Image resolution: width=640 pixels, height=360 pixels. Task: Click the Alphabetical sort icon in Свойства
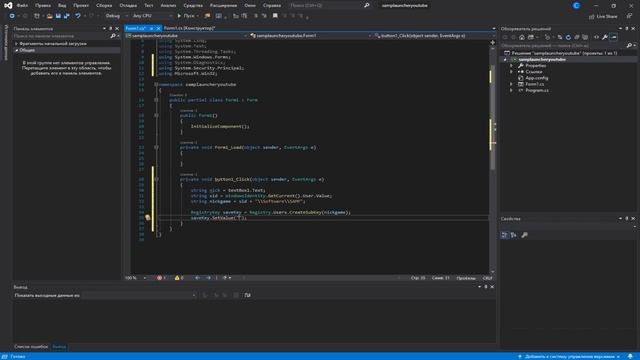(x=513, y=235)
